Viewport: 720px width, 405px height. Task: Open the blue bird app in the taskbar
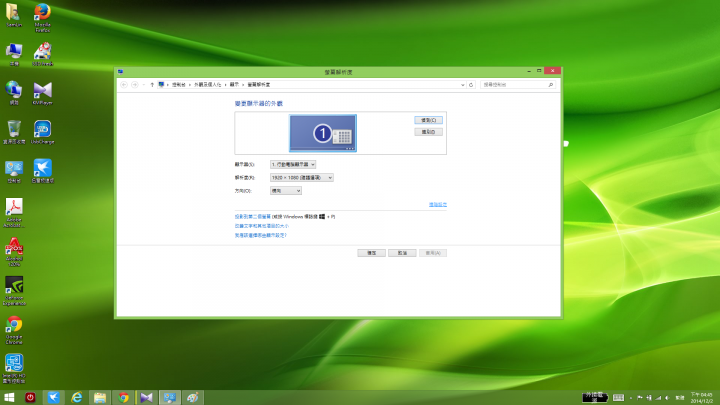(53, 398)
